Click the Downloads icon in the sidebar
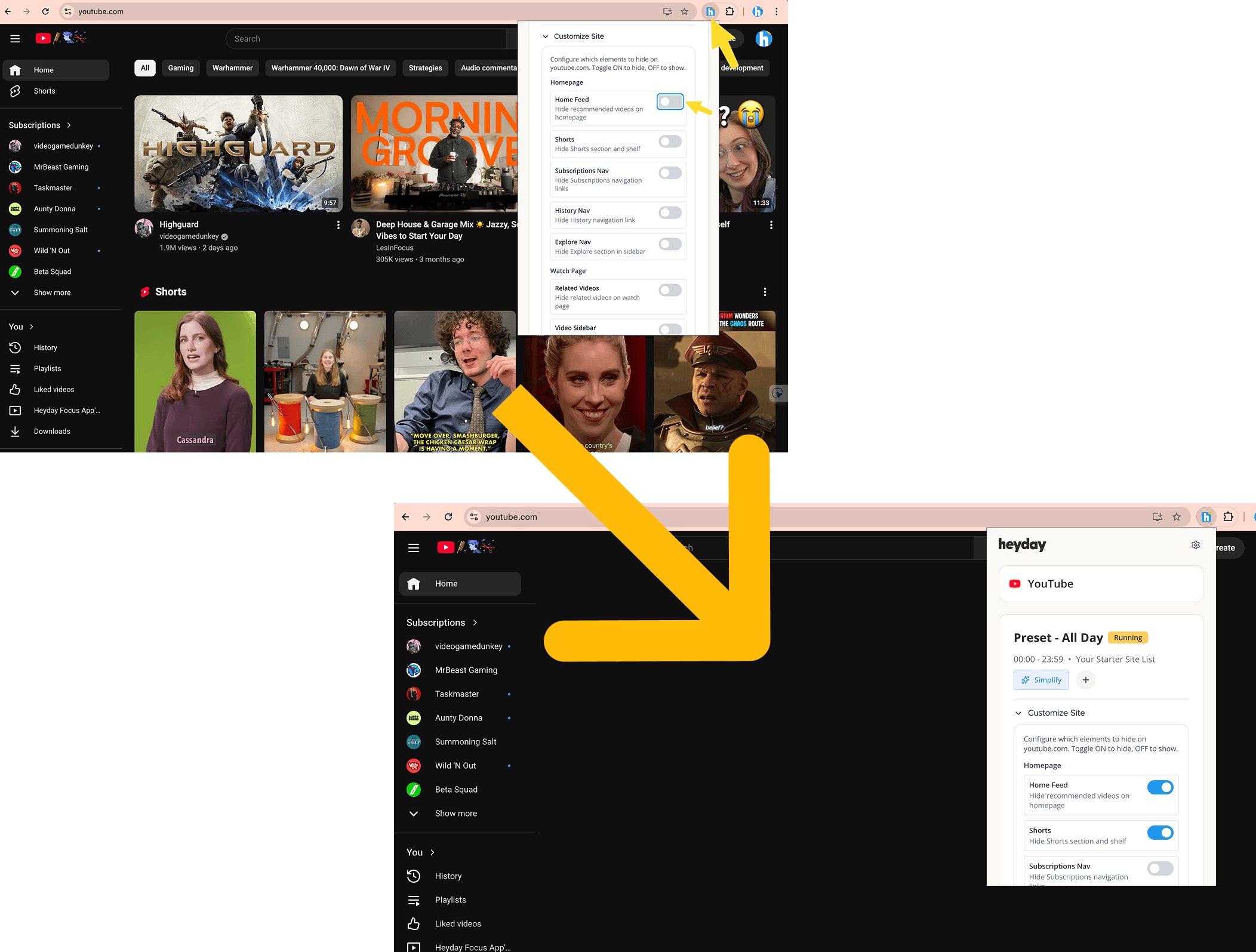 pyautogui.click(x=16, y=431)
